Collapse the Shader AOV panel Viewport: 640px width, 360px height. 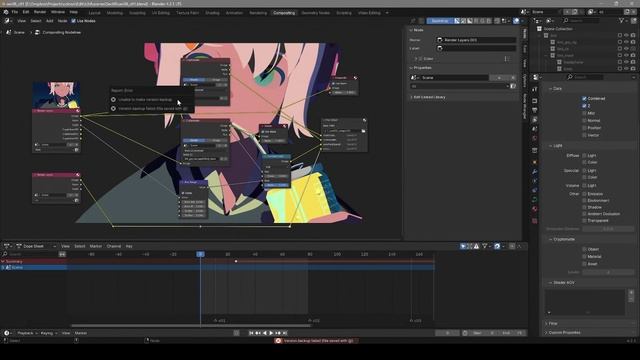[561, 282]
